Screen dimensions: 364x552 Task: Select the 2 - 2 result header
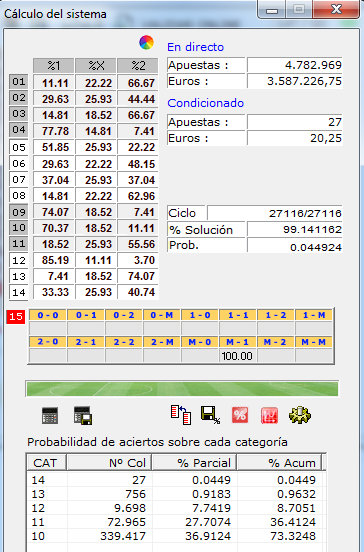[x=124, y=342]
